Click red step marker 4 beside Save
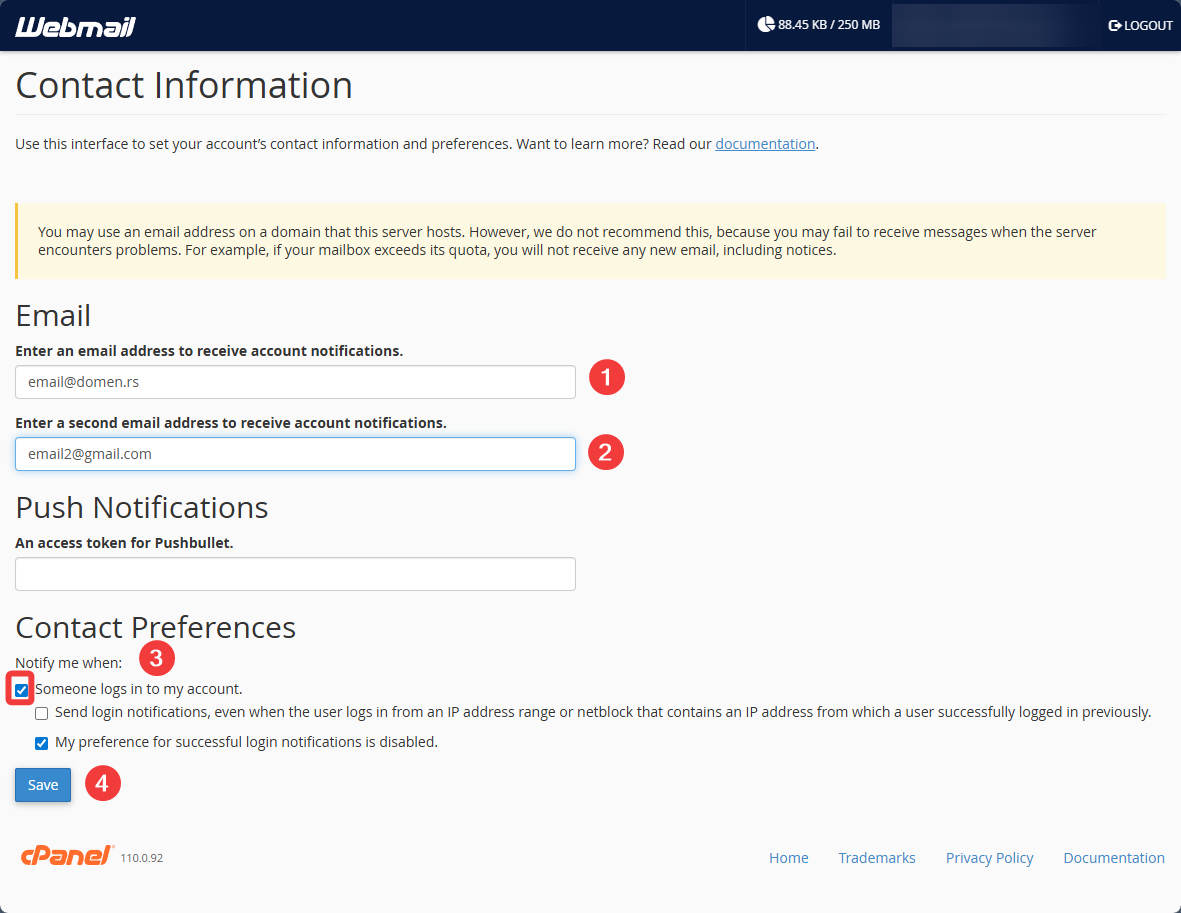The image size is (1181, 913). click(x=102, y=784)
